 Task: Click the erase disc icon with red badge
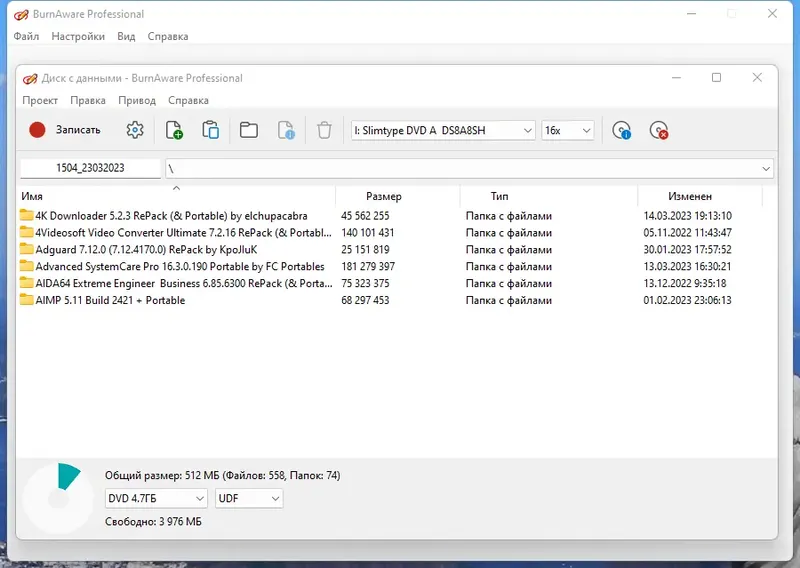coord(659,130)
